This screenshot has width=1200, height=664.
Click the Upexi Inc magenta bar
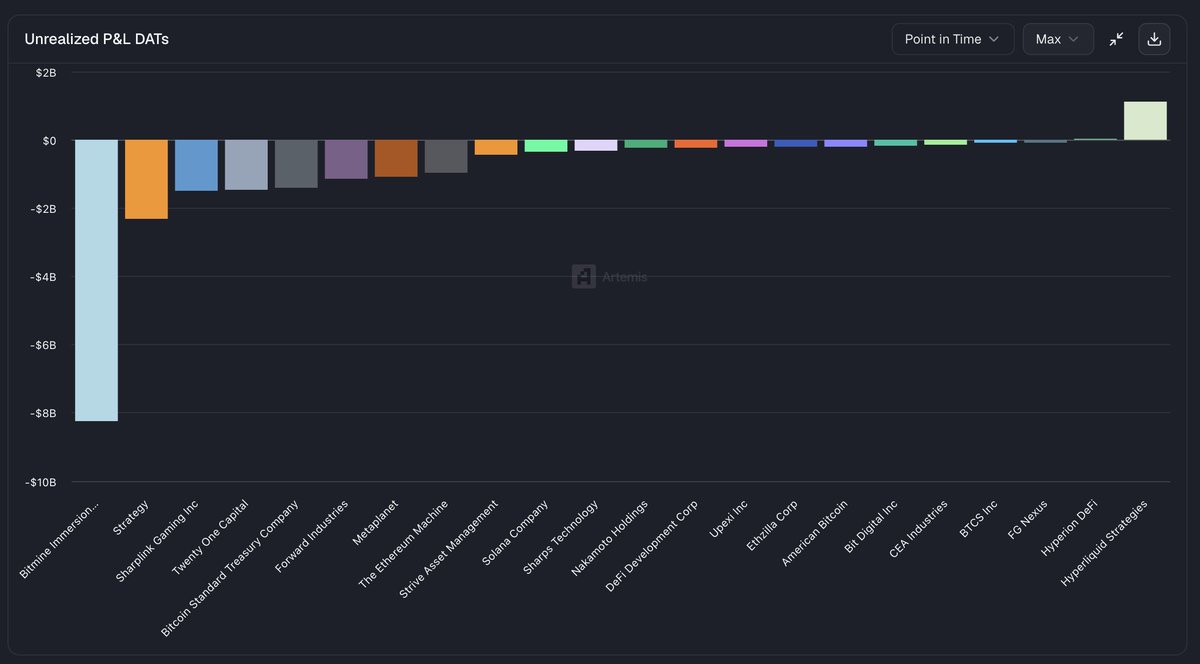tap(746, 143)
